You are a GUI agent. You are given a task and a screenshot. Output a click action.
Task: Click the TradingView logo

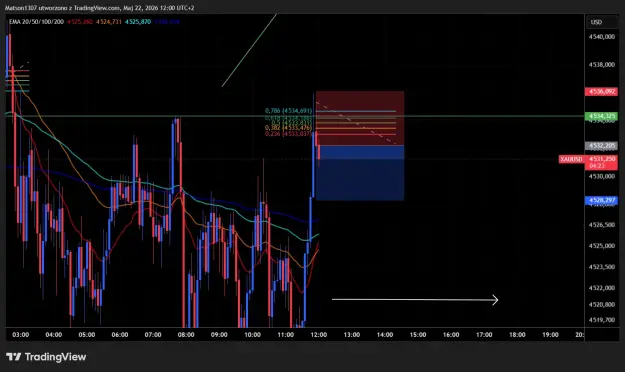tap(46, 357)
